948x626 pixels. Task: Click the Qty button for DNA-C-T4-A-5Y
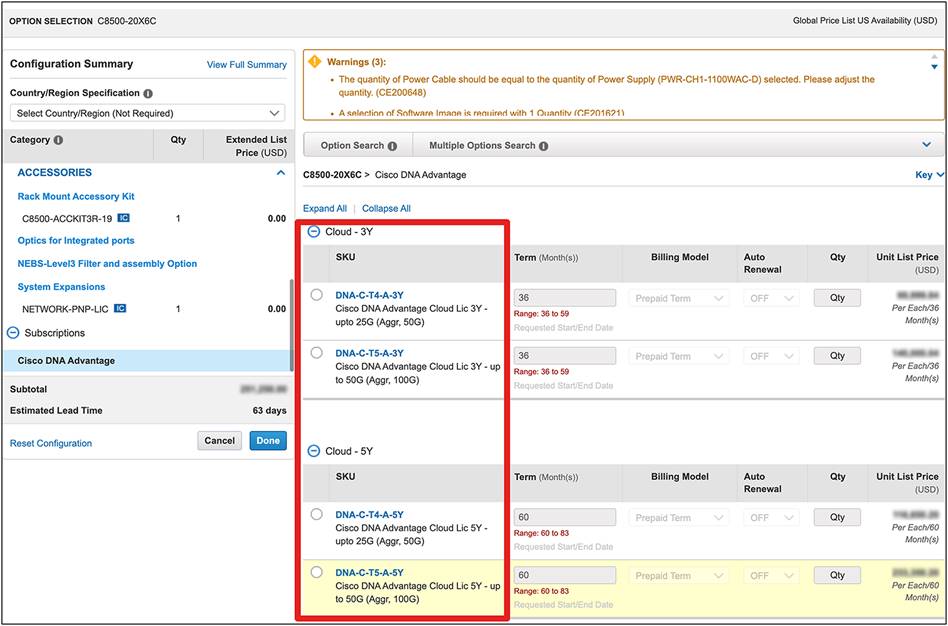coord(837,517)
